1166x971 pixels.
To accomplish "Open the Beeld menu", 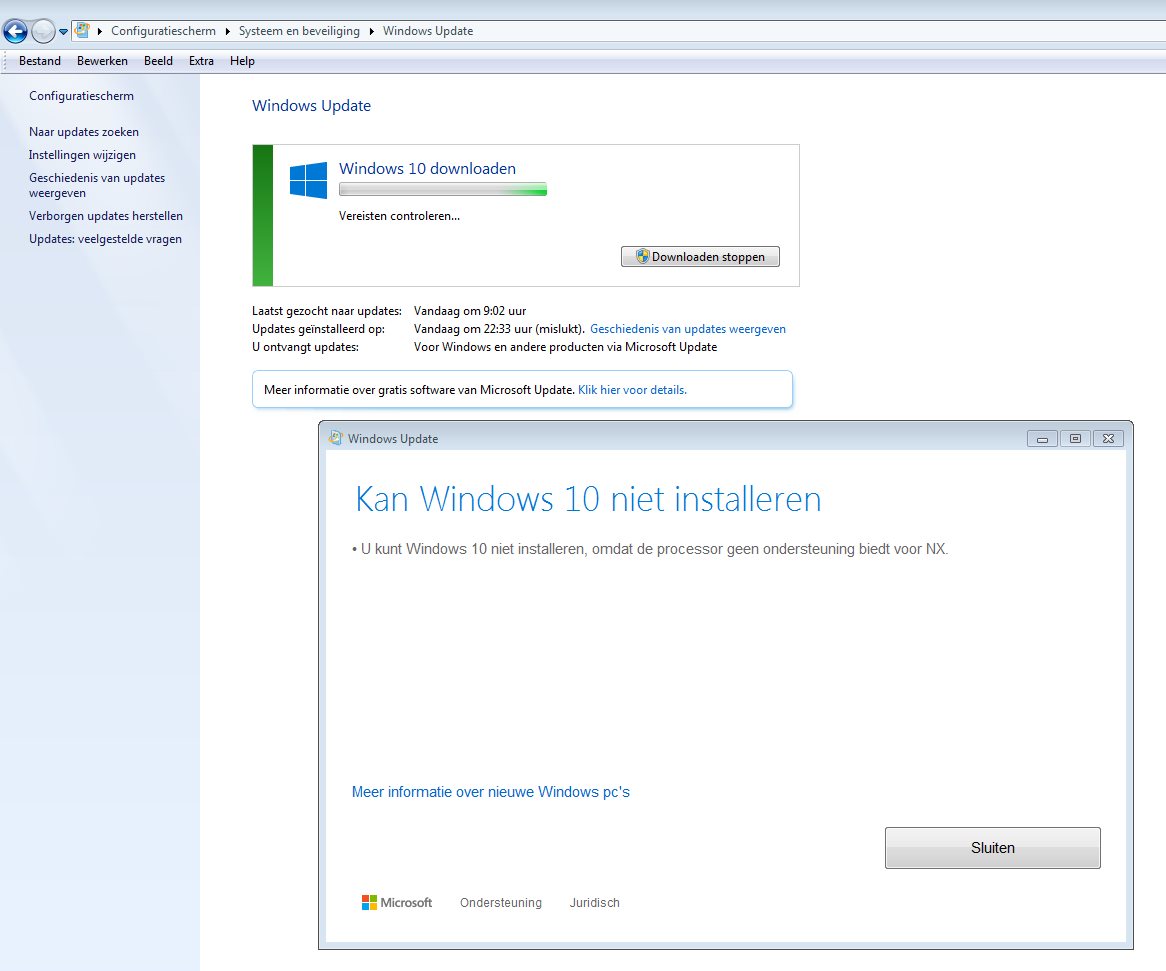I will click(158, 61).
